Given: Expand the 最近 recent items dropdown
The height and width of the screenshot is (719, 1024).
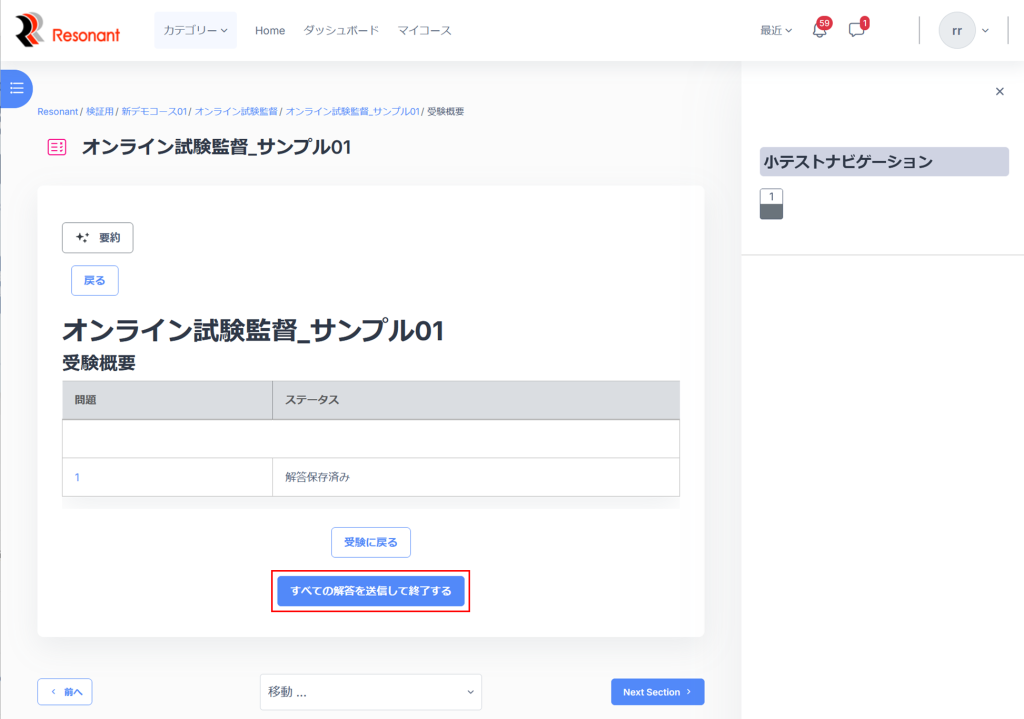Looking at the screenshot, I should 775,31.
